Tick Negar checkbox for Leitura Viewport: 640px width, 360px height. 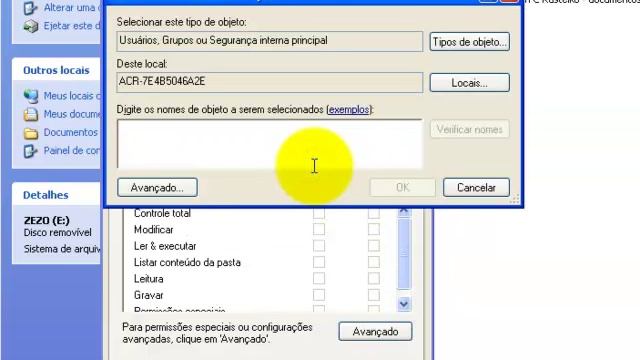[373, 278]
